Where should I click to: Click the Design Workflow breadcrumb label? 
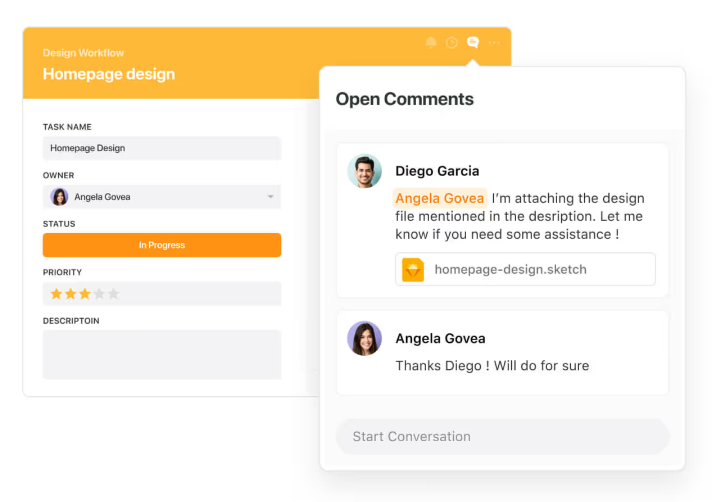[x=83, y=53]
